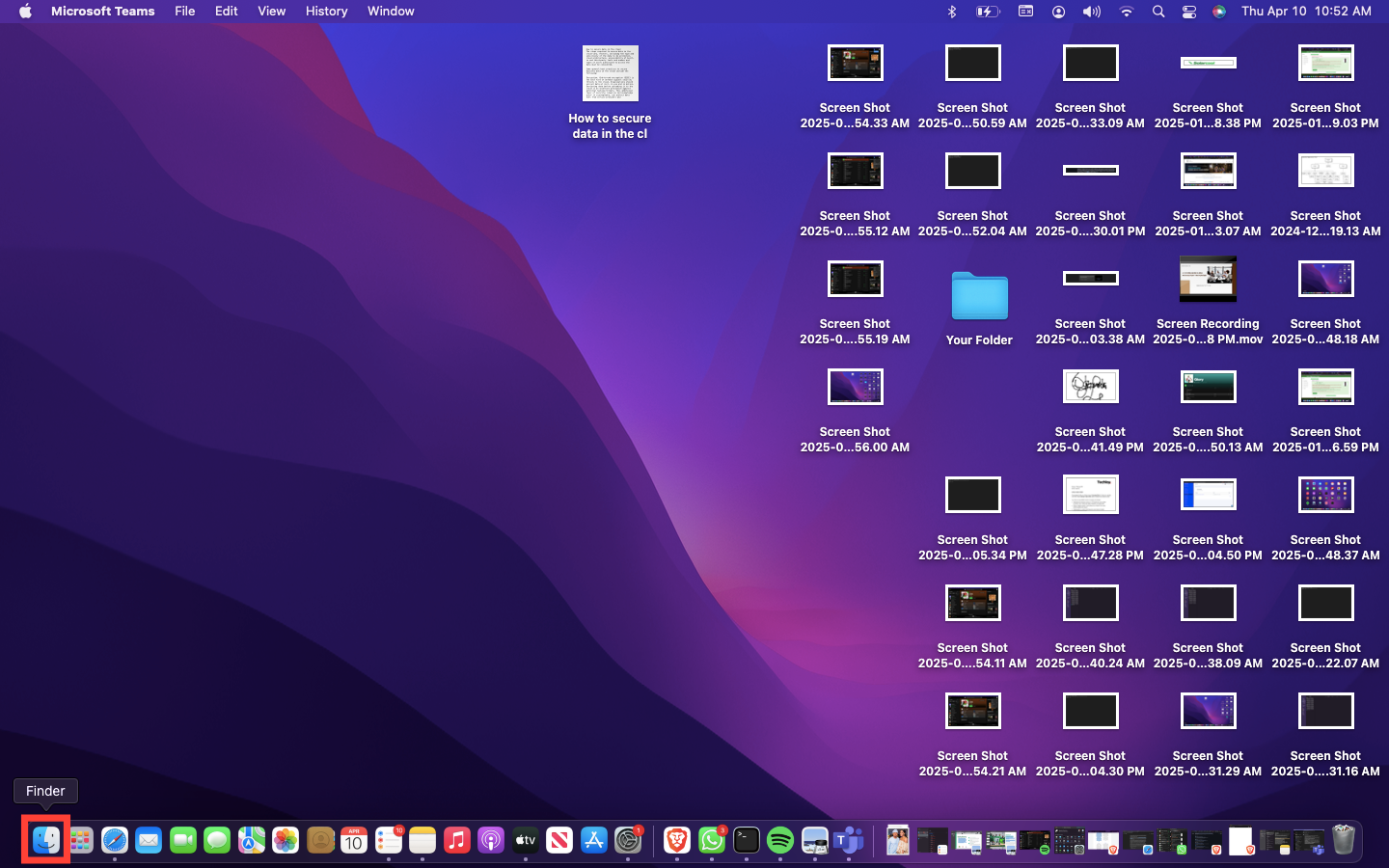This screenshot has width=1389, height=868.
Task: Click the Wi-Fi status icon
Action: click(1126, 12)
